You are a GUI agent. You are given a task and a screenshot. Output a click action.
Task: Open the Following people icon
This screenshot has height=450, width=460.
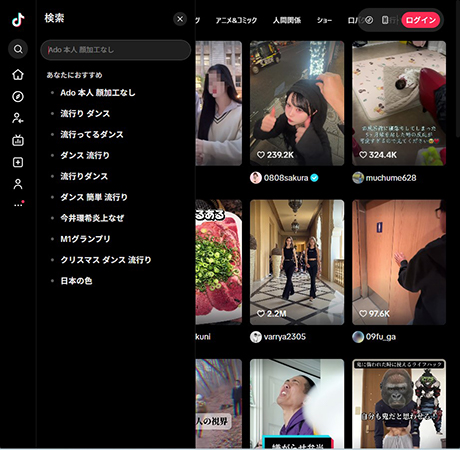point(18,118)
